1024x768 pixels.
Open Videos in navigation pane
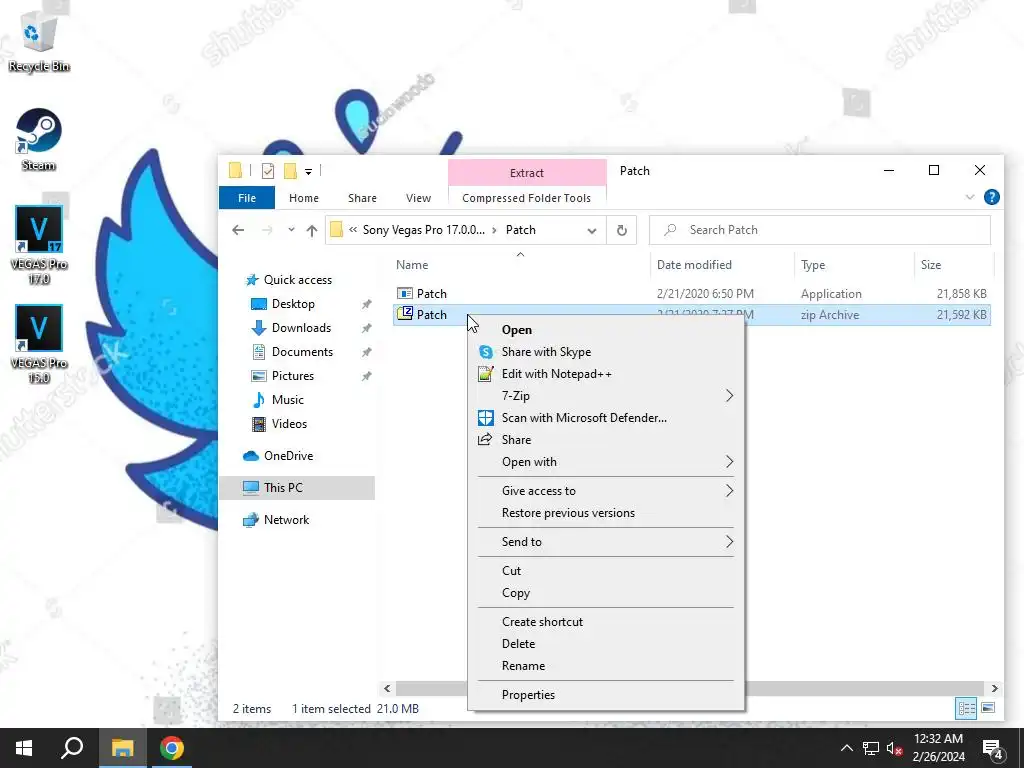click(289, 424)
